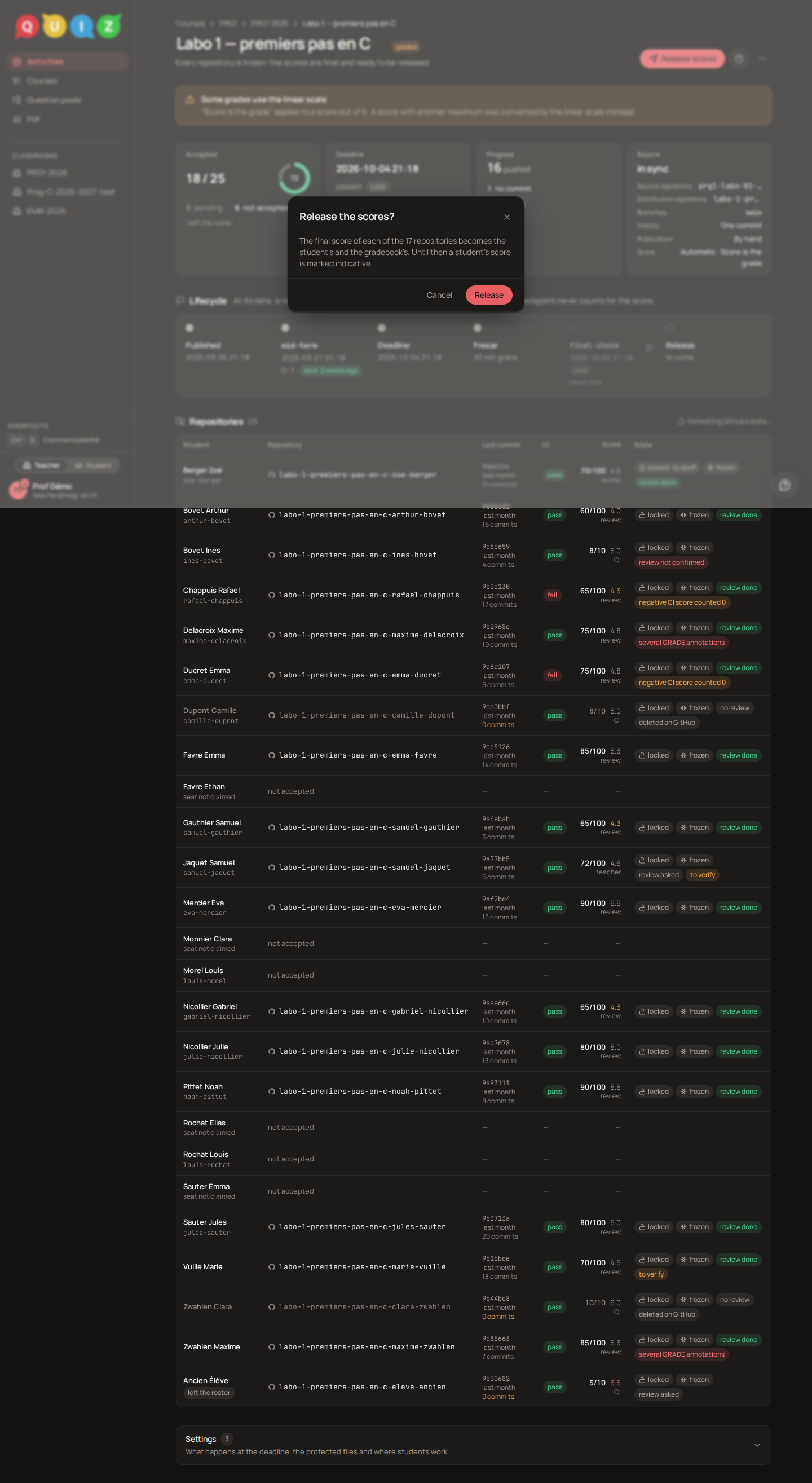Click lock icon in Favre Emma's locked chip
The width and height of the screenshot is (812, 1483).
tap(642, 755)
